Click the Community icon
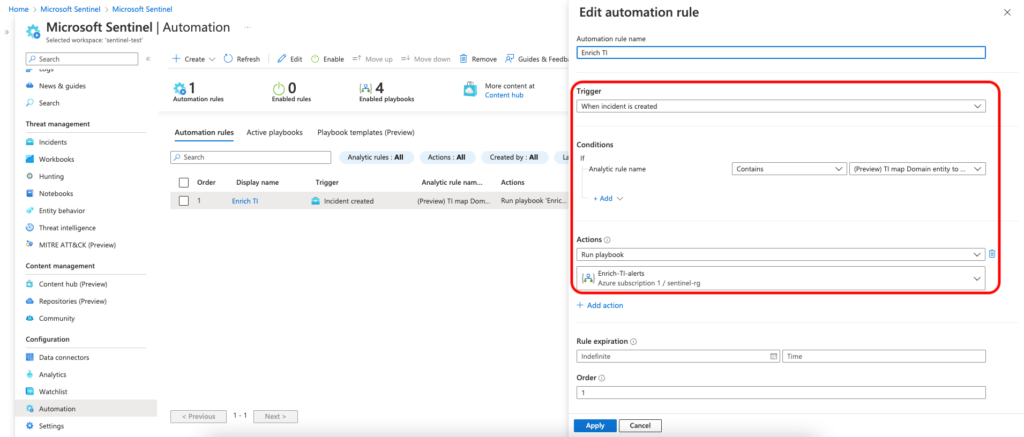Image resolution: width=1024 pixels, height=437 pixels. [x=29, y=318]
